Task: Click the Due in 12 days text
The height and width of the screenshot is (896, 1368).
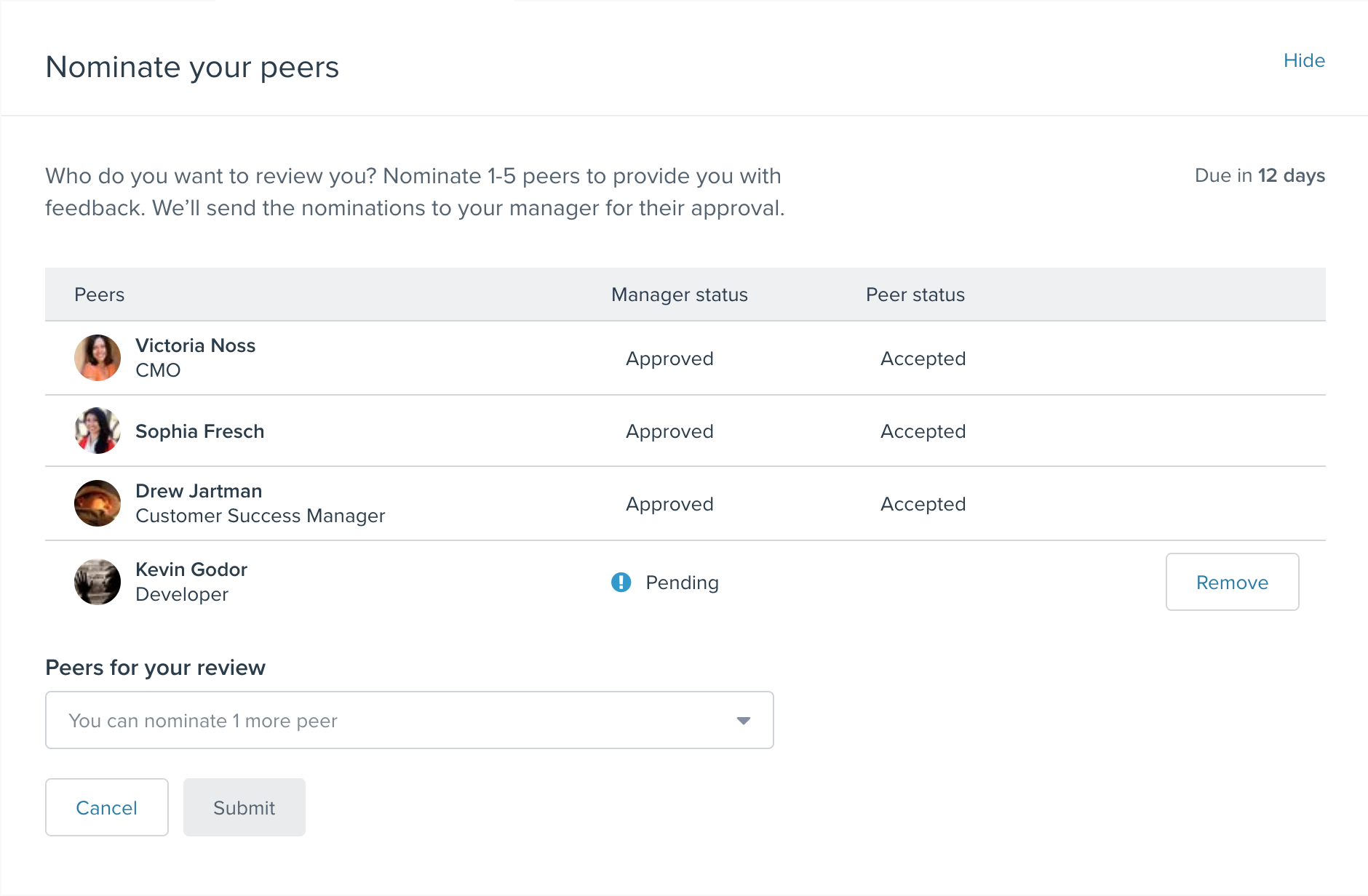Action: [x=1260, y=175]
